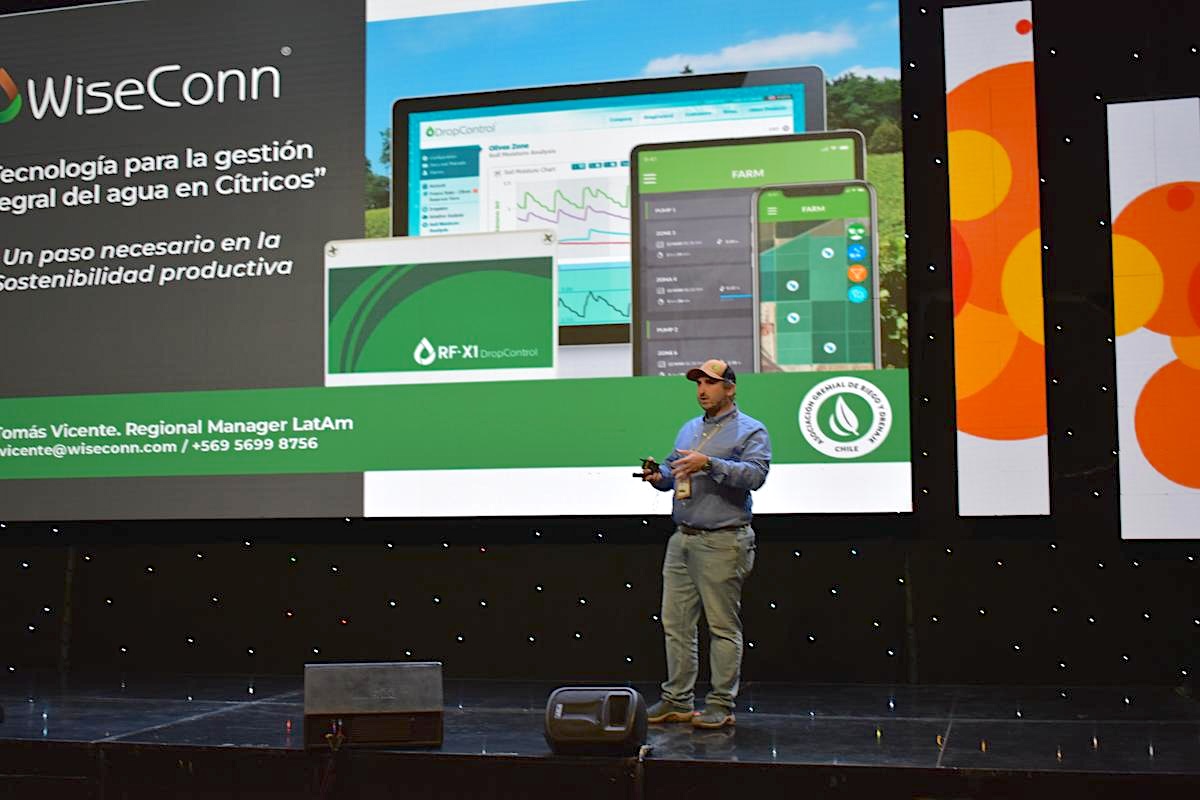Click the DropControl logo on the laptop screen
Screen dimensions: 1200x800
point(459,131)
